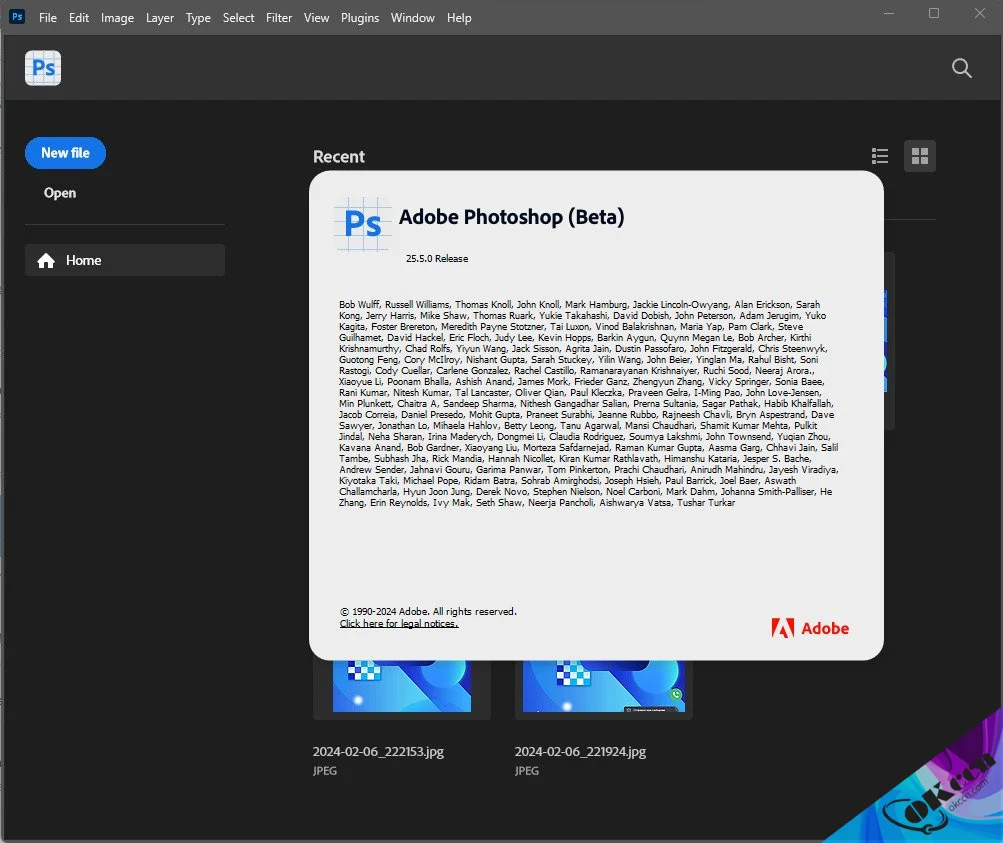Open the Filter menu

point(279,18)
